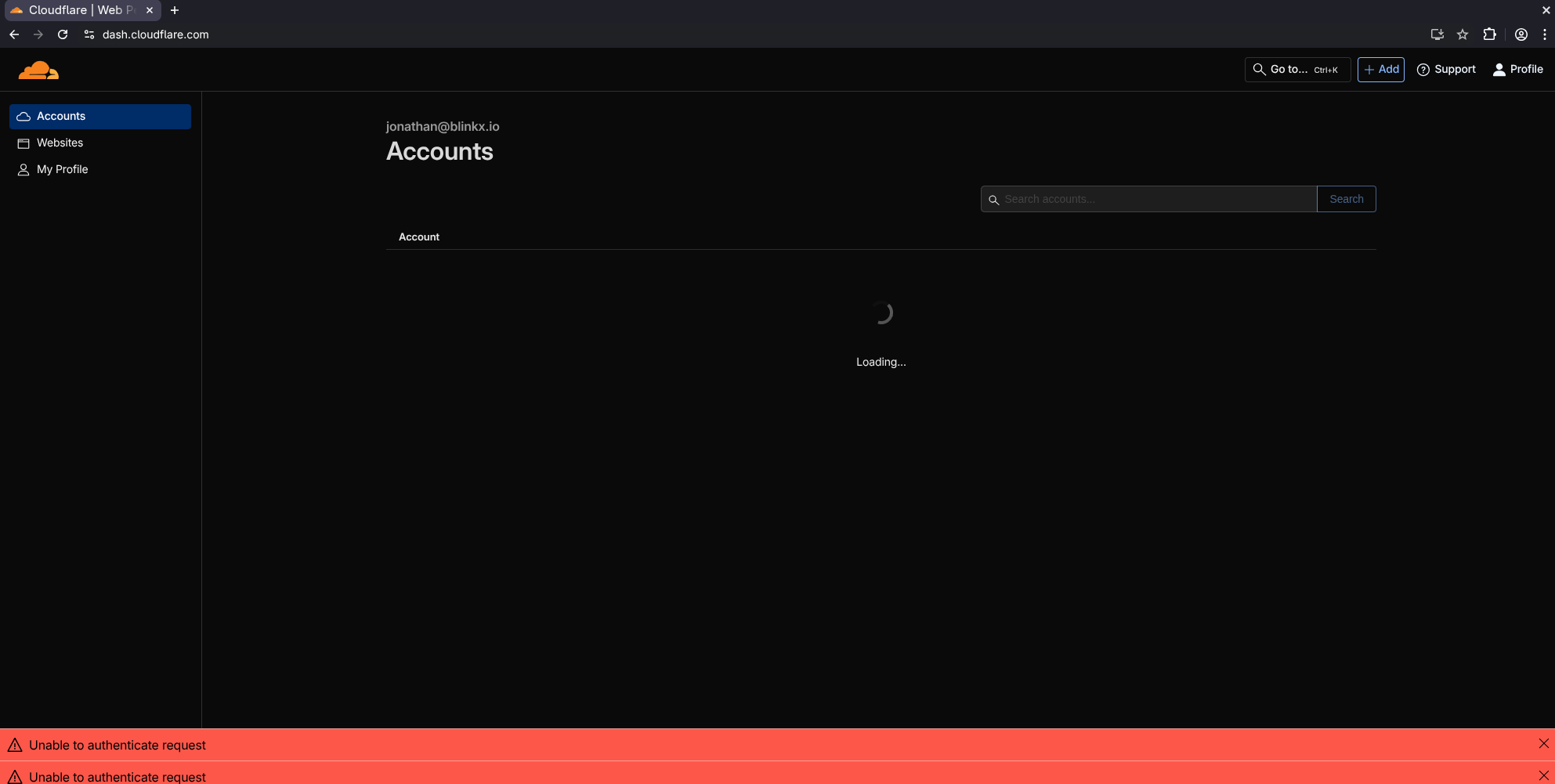Dismiss the bottom authentication error alert
The height and width of the screenshot is (784, 1555).
click(x=1543, y=775)
